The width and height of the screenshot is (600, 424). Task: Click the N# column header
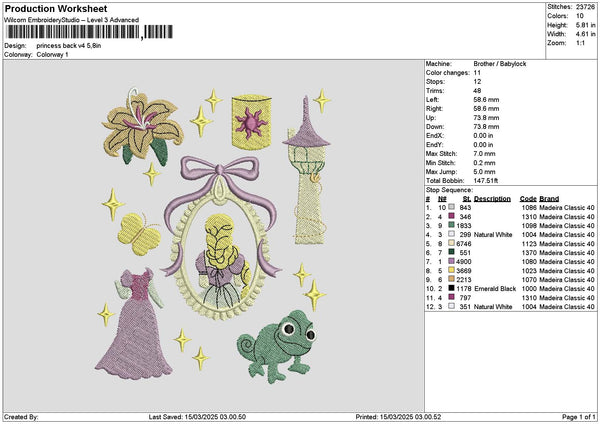tap(442, 199)
